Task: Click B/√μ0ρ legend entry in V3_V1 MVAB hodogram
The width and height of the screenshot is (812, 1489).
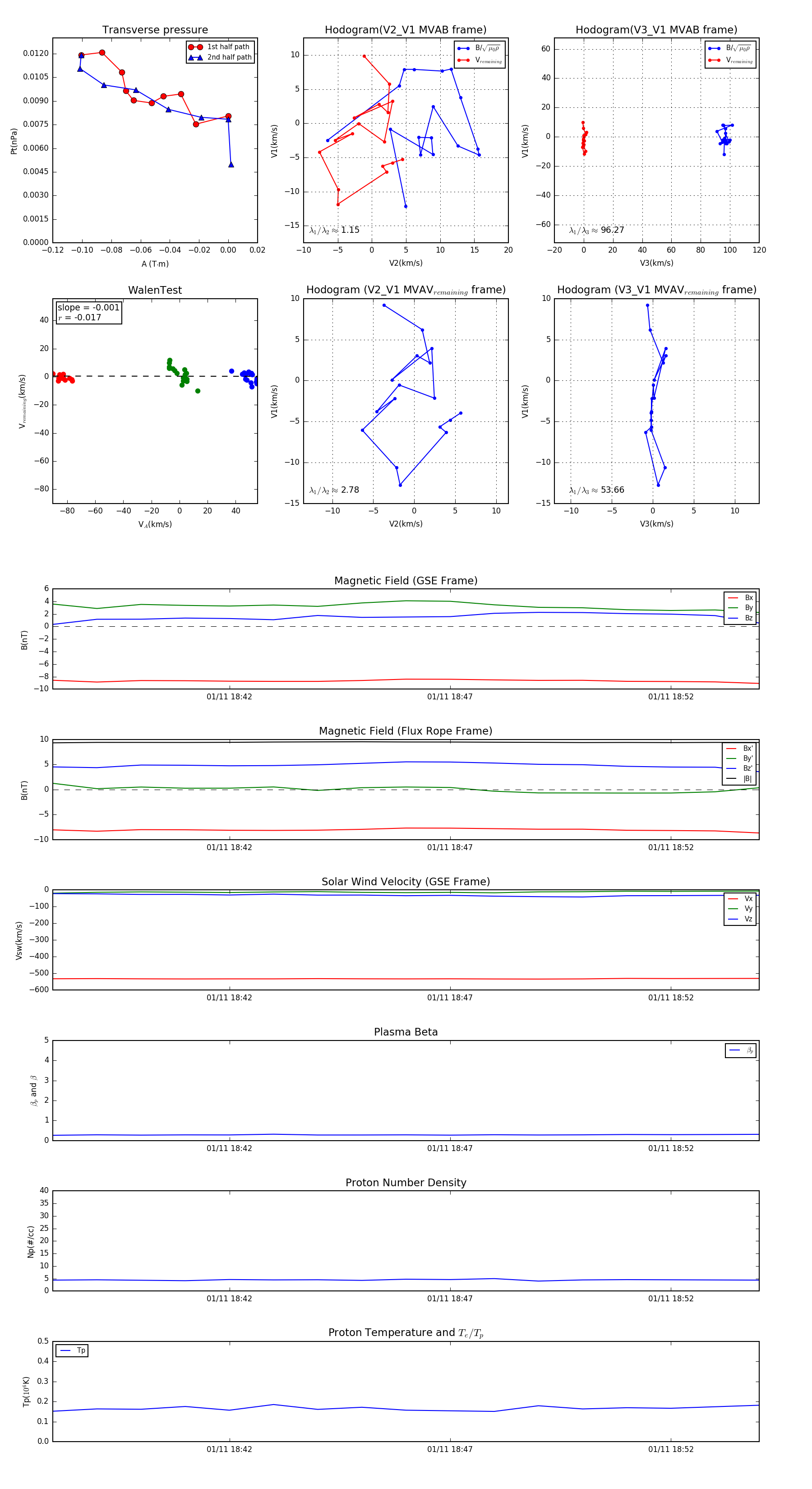Action: 730,49
